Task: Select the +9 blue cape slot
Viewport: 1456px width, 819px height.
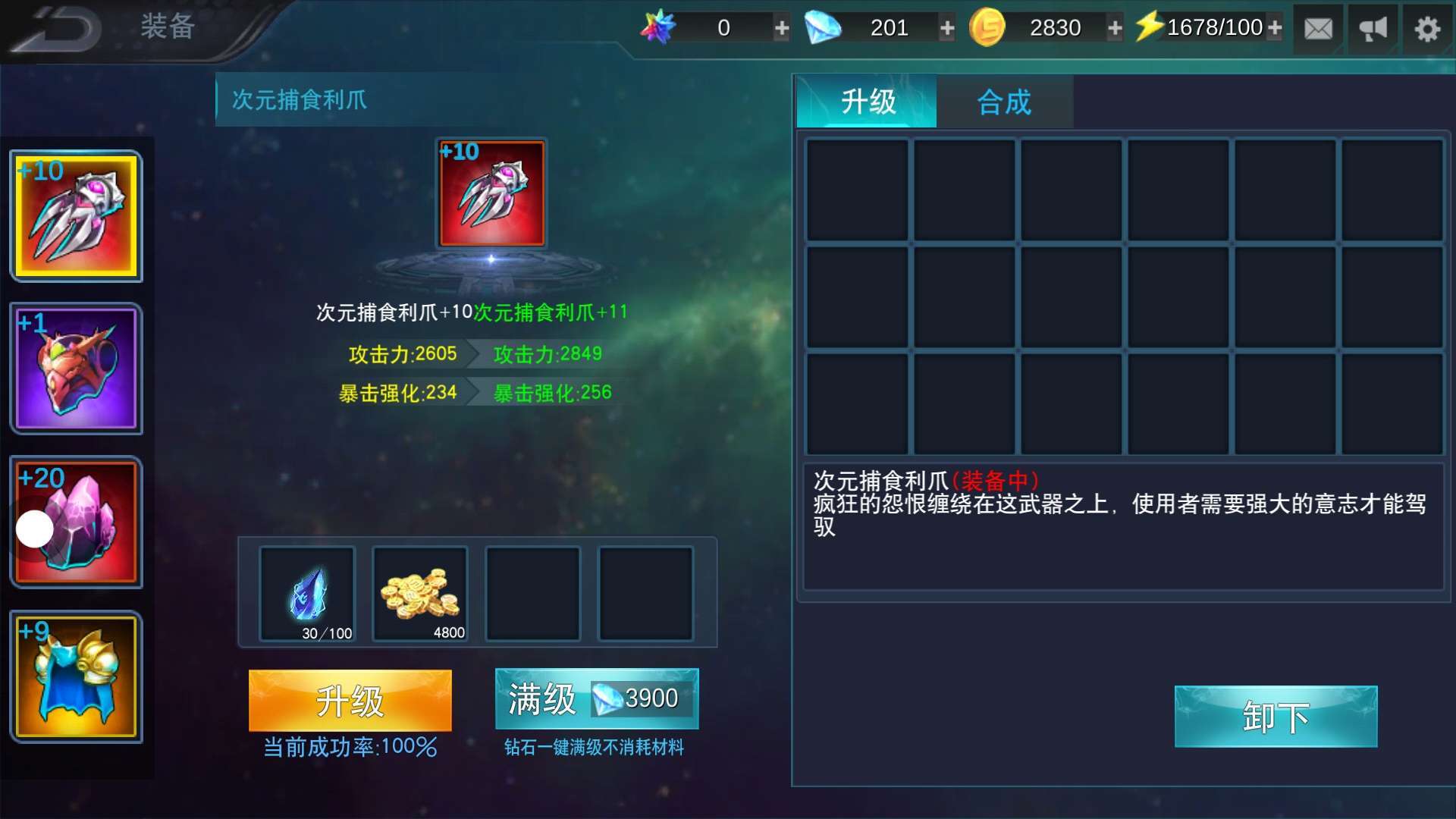Action: click(76, 676)
